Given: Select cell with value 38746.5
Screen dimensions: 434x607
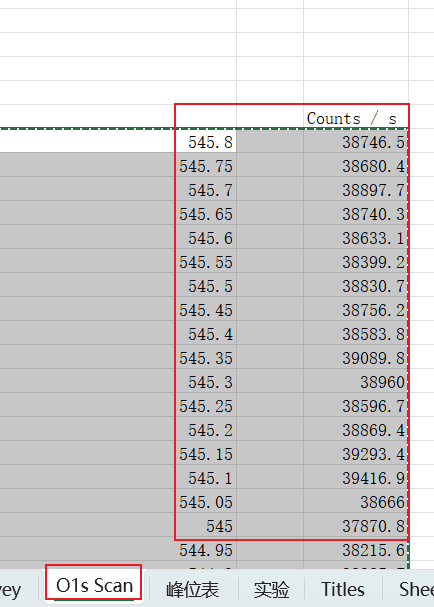Looking at the screenshot, I should coord(356,142).
